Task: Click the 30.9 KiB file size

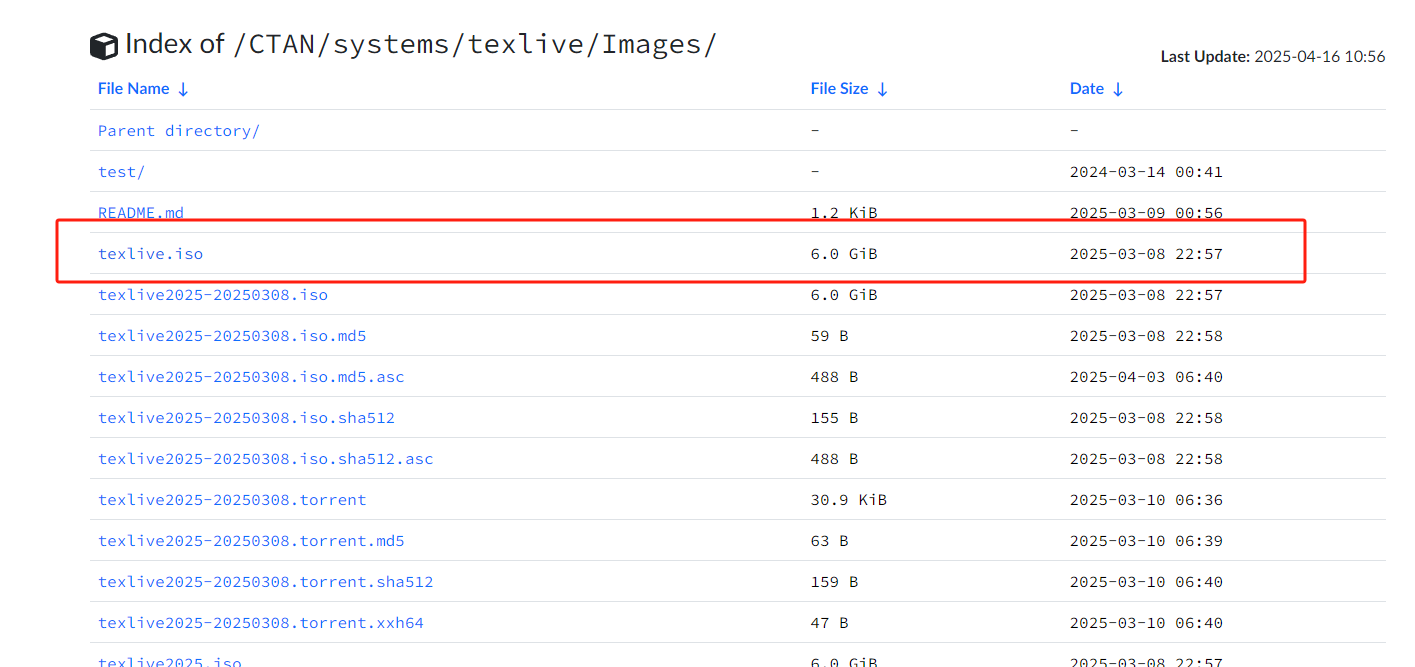Action: (849, 500)
